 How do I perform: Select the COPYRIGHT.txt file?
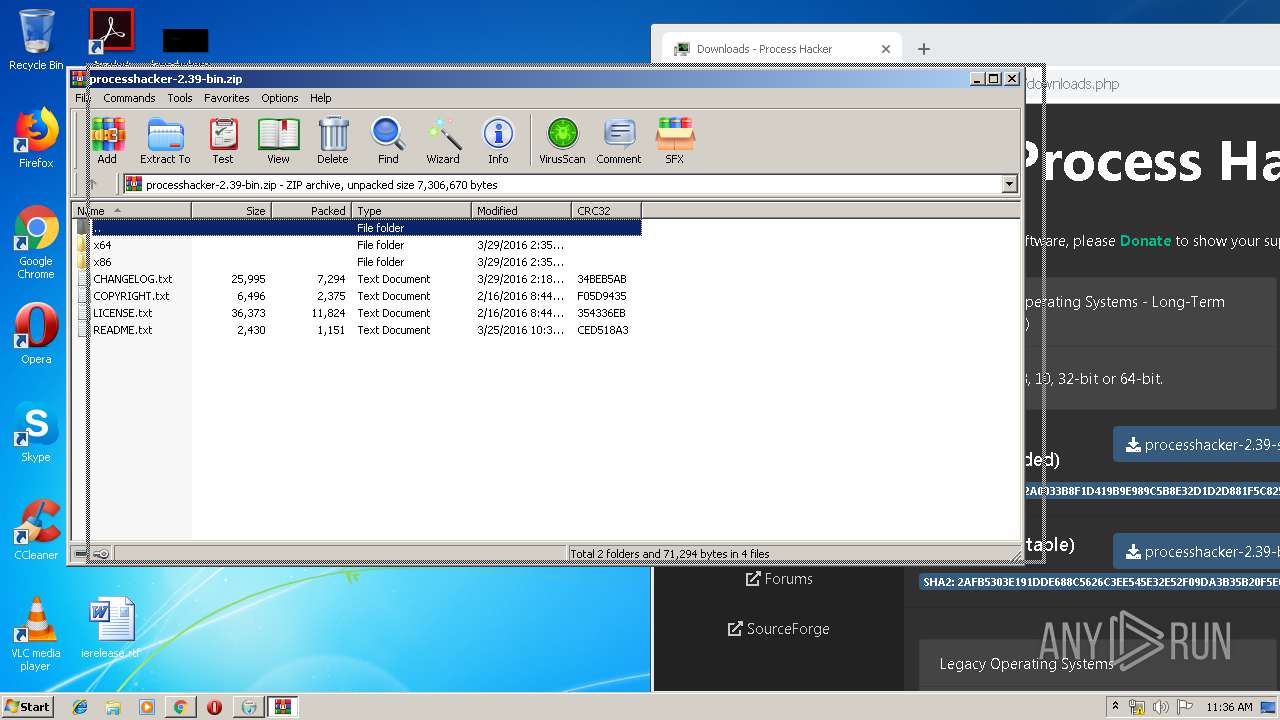point(358,296)
